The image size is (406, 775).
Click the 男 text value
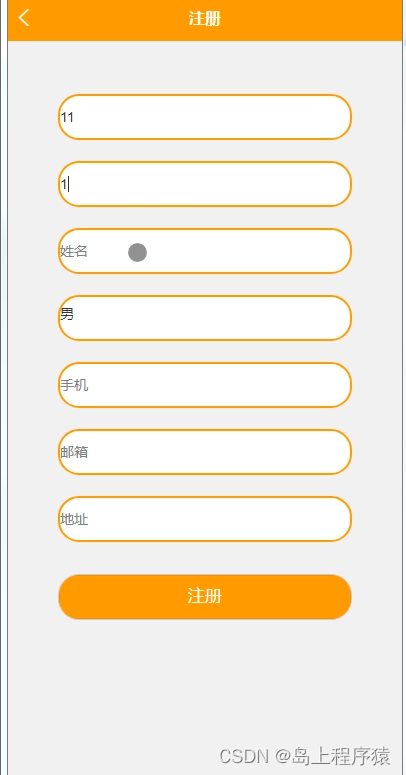coord(67,314)
